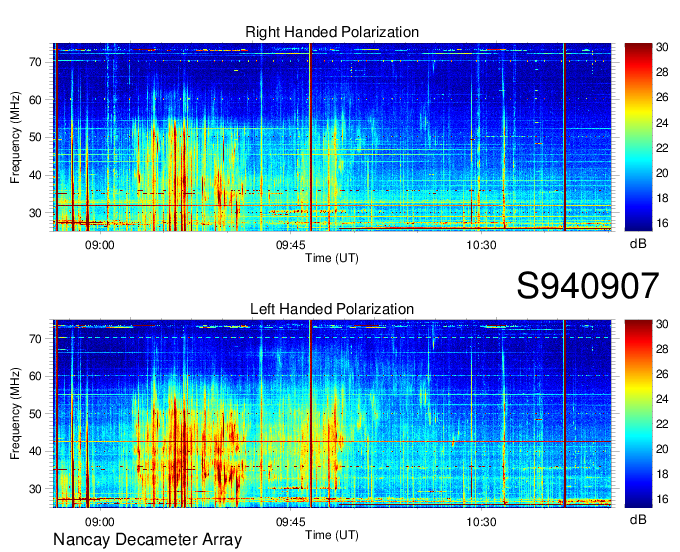Click the 30 dB value on top color bar

coord(662,47)
